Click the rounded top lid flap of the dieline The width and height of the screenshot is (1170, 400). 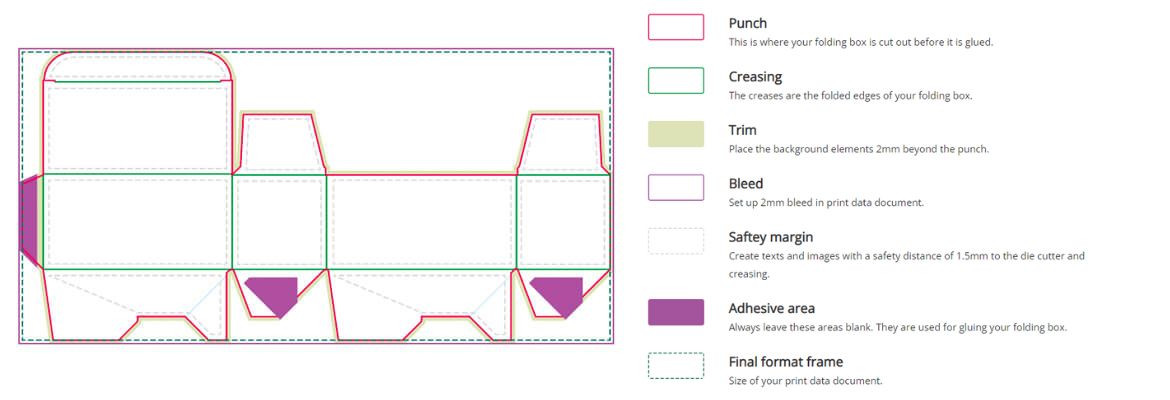pyautogui.click(x=138, y=66)
